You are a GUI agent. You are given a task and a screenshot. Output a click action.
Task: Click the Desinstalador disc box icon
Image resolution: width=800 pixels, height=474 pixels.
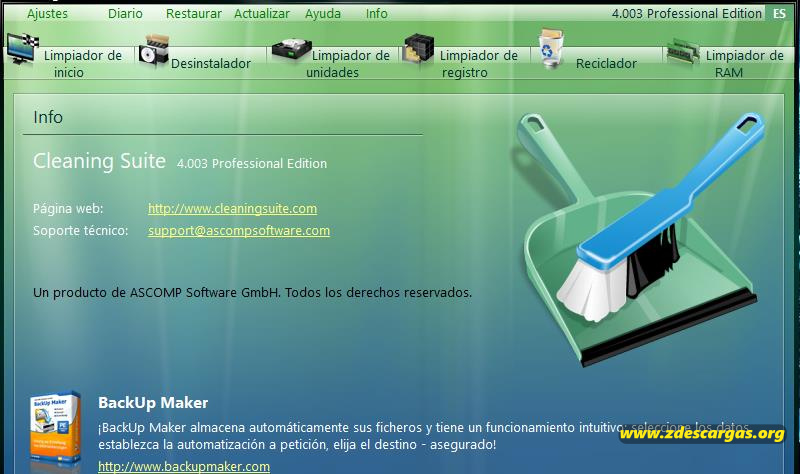pyautogui.click(x=154, y=50)
